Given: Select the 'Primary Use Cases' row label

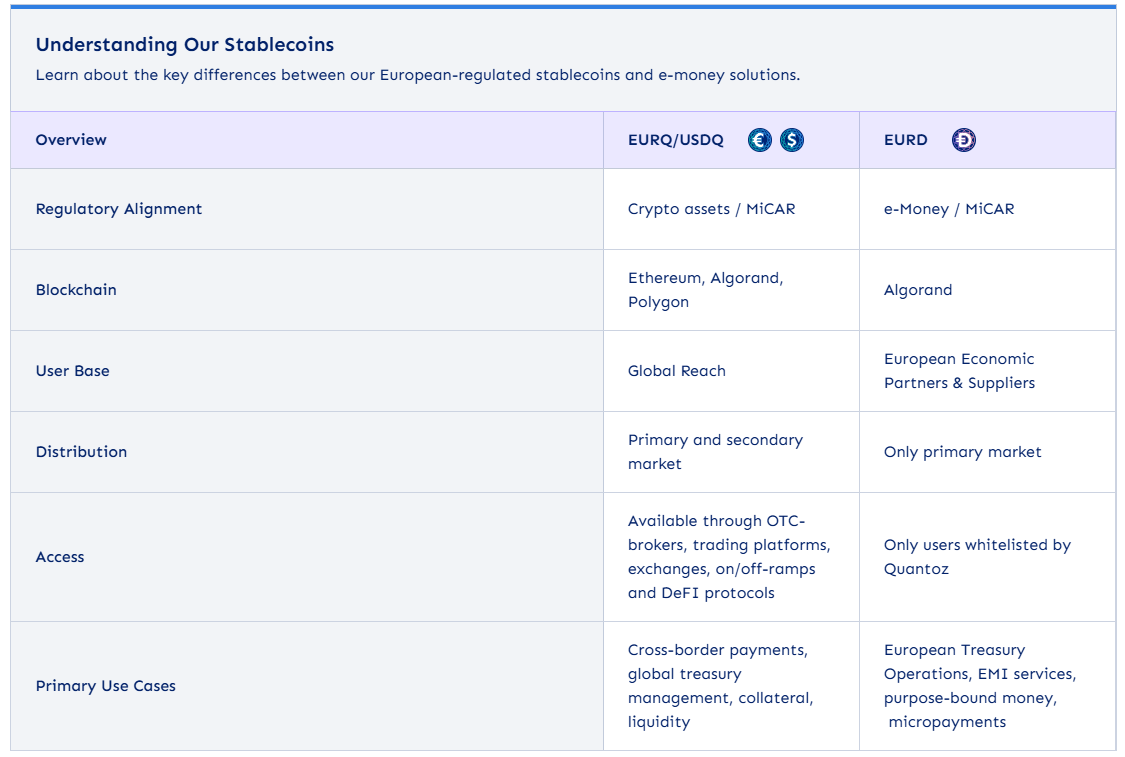Looking at the screenshot, I should (x=105, y=686).
